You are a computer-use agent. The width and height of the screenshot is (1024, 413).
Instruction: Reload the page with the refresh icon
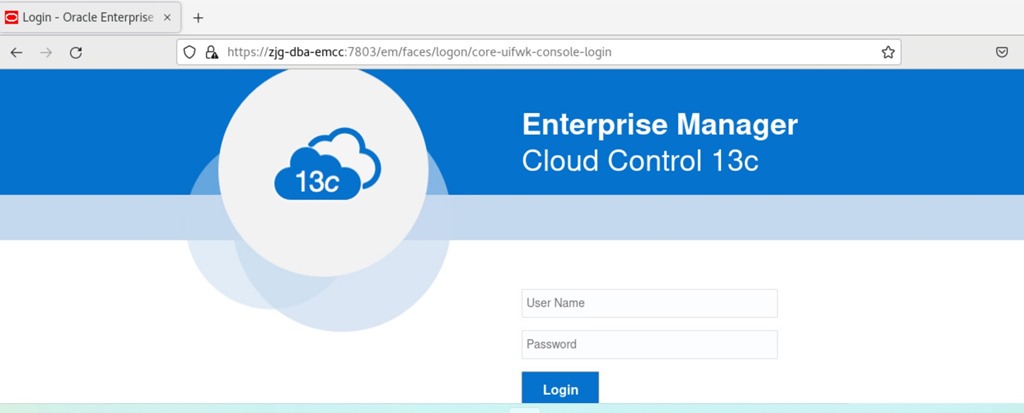(x=76, y=53)
